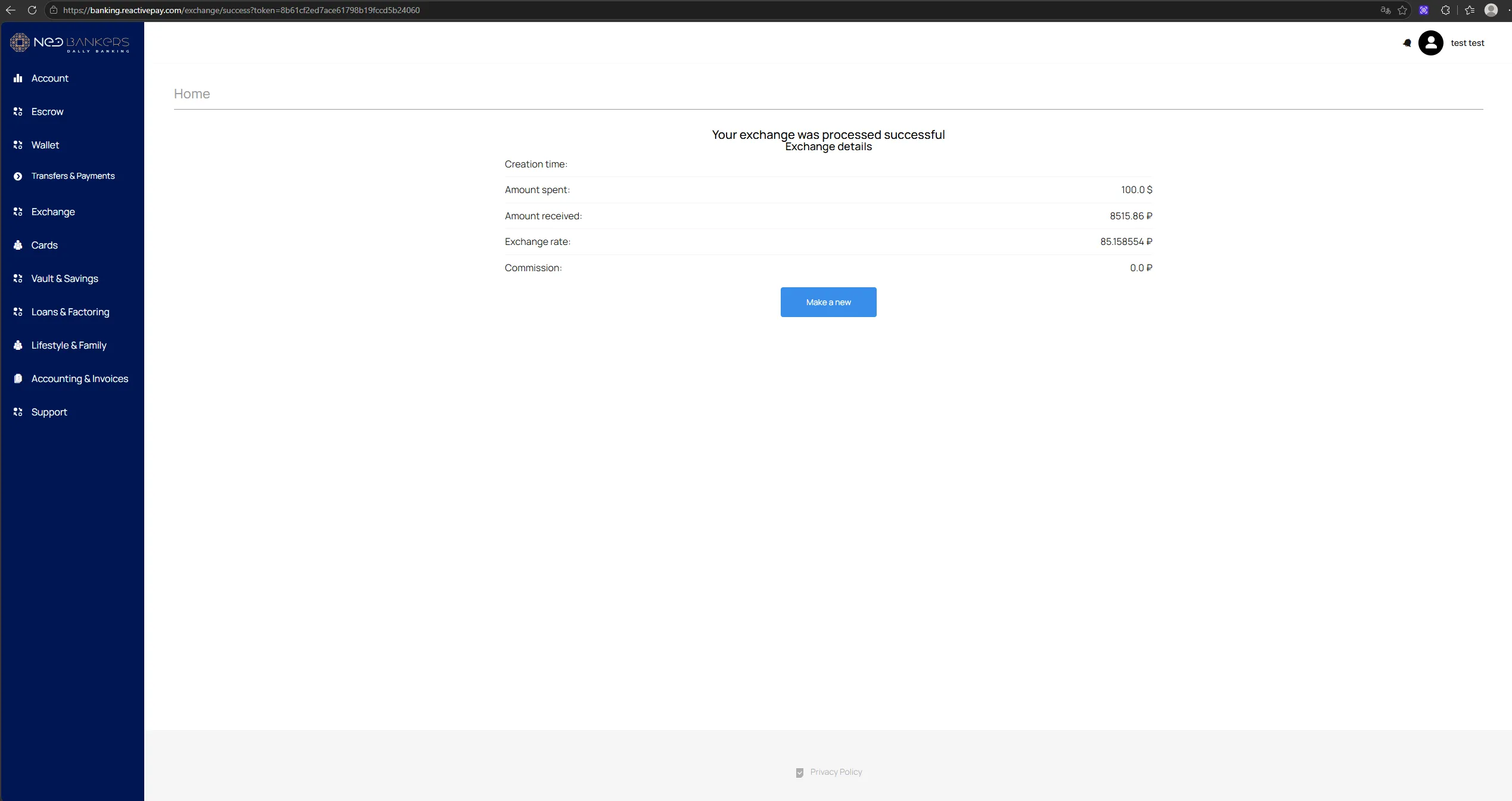Click the address bar URL
Image resolution: width=1512 pixels, height=801 pixels.
[241, 10]
